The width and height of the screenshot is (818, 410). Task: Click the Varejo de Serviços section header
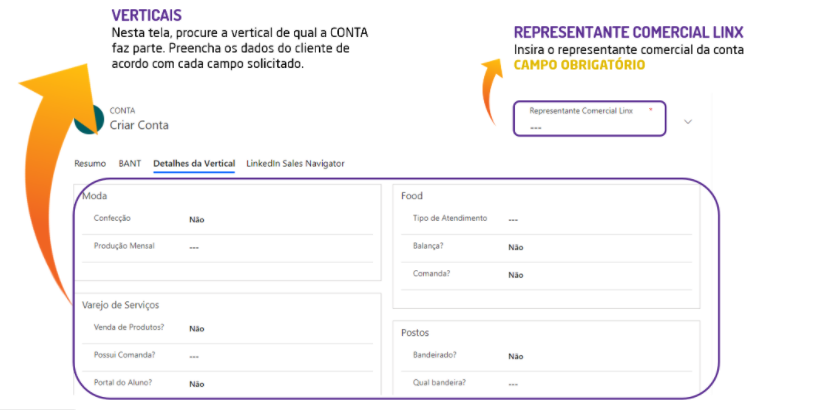(120, 305)
